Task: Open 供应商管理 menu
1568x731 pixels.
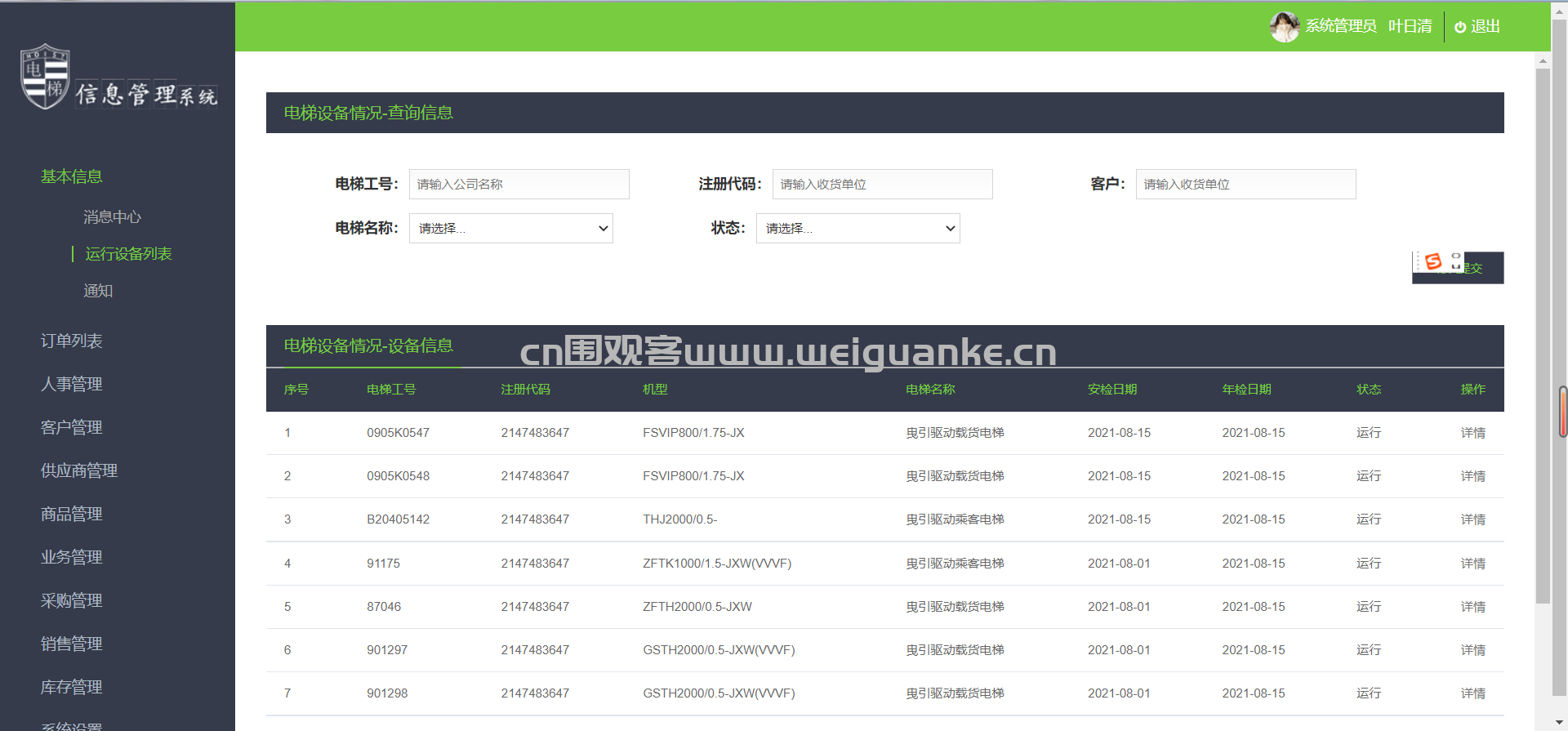Action: (x=79, y=470)
